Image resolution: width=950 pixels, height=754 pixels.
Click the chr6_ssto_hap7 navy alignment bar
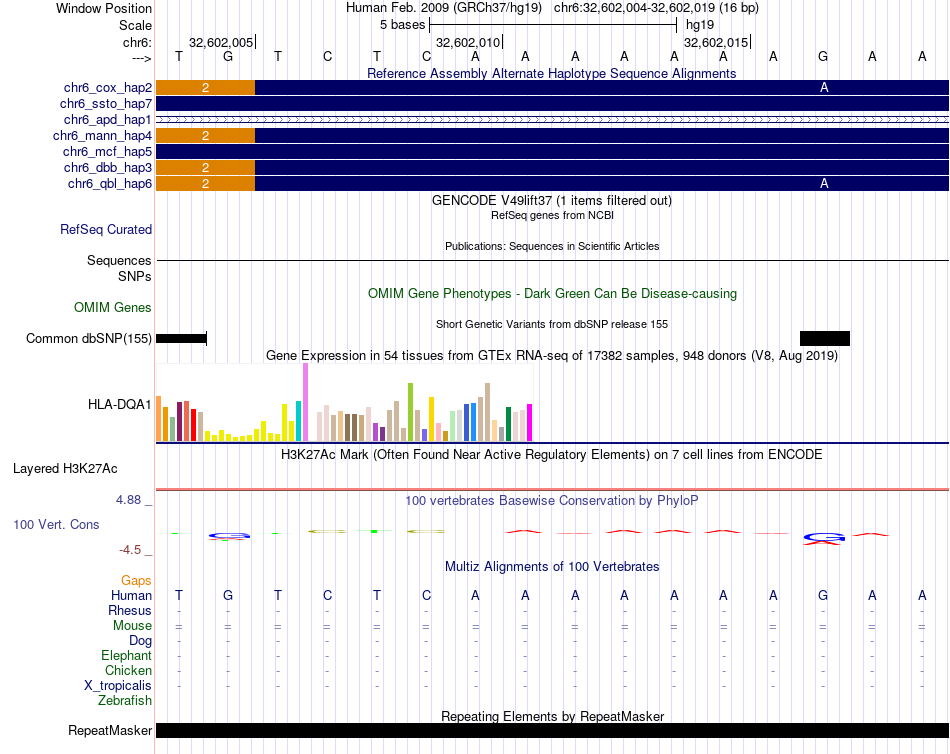pos(553,104)
